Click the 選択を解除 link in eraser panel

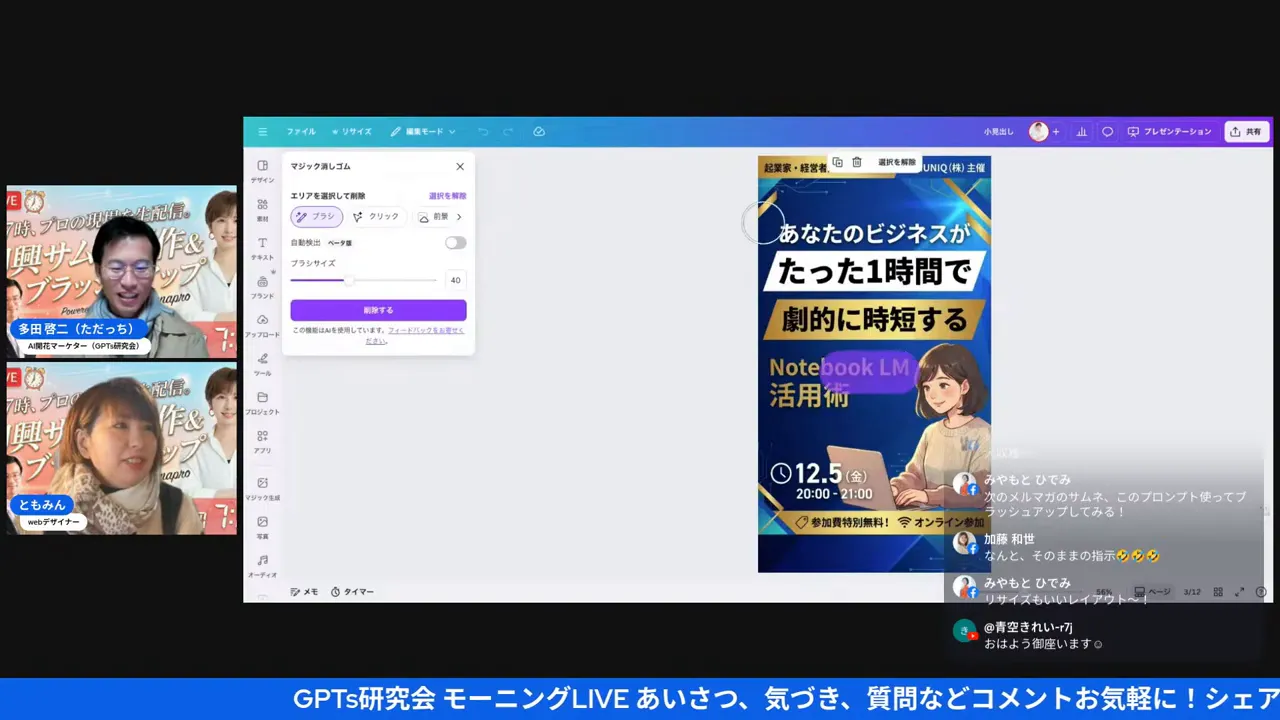(x=447, y=195)
